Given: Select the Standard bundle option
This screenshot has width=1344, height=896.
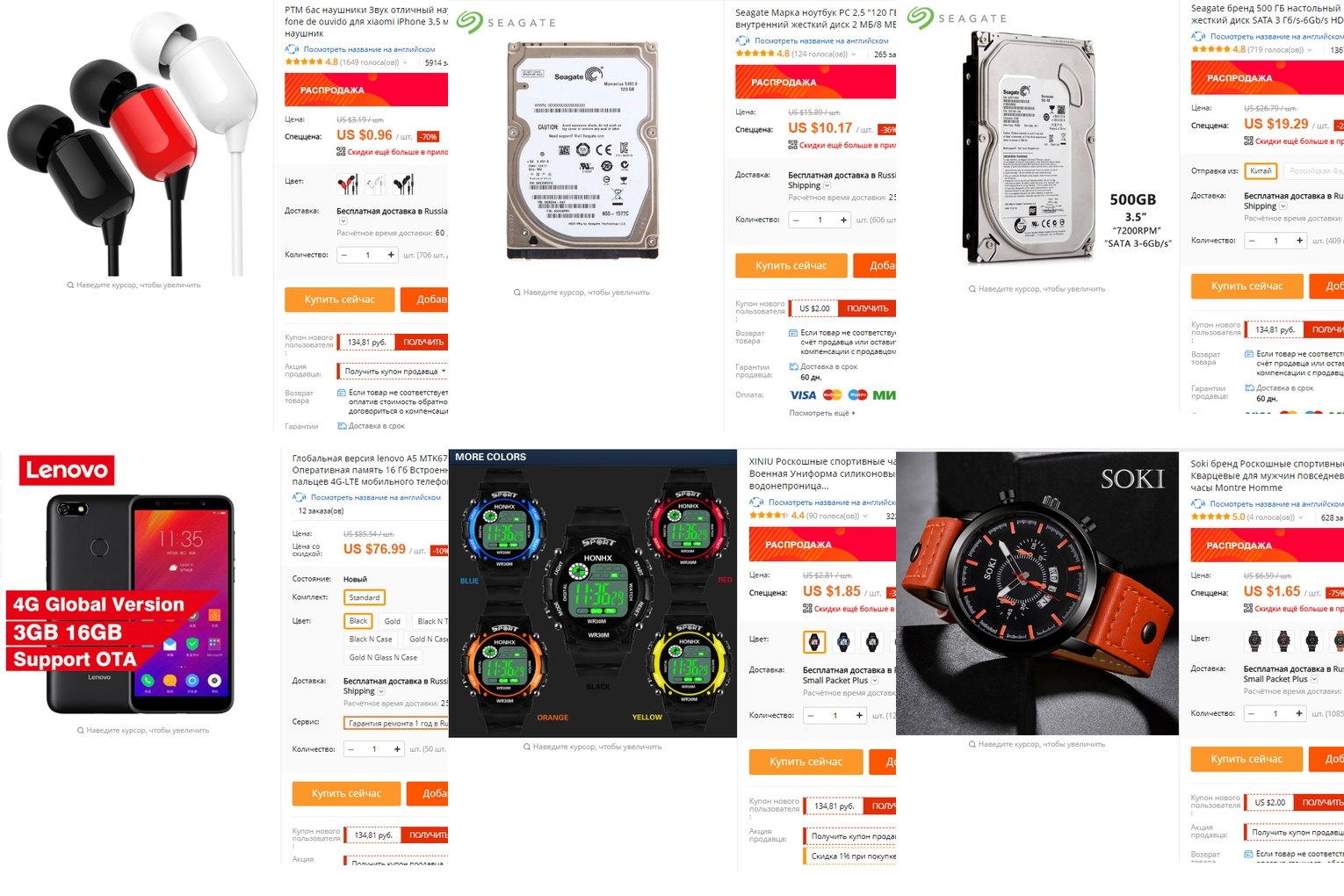Looking at the screenshot, I should point(365,597).
